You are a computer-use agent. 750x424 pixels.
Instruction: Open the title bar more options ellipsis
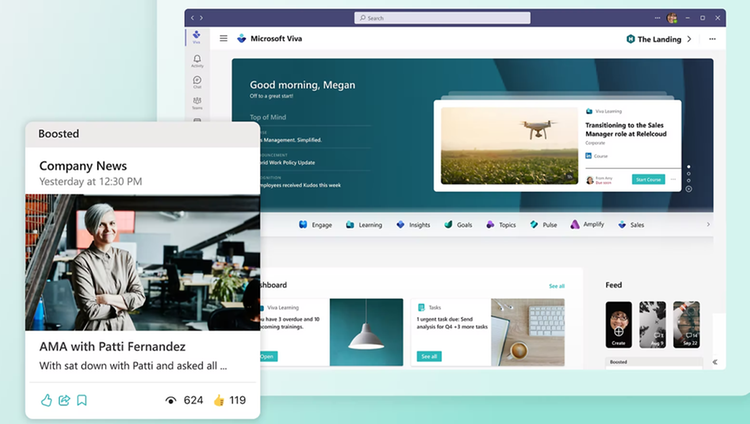pyautogui.click(x=657, y=18)
